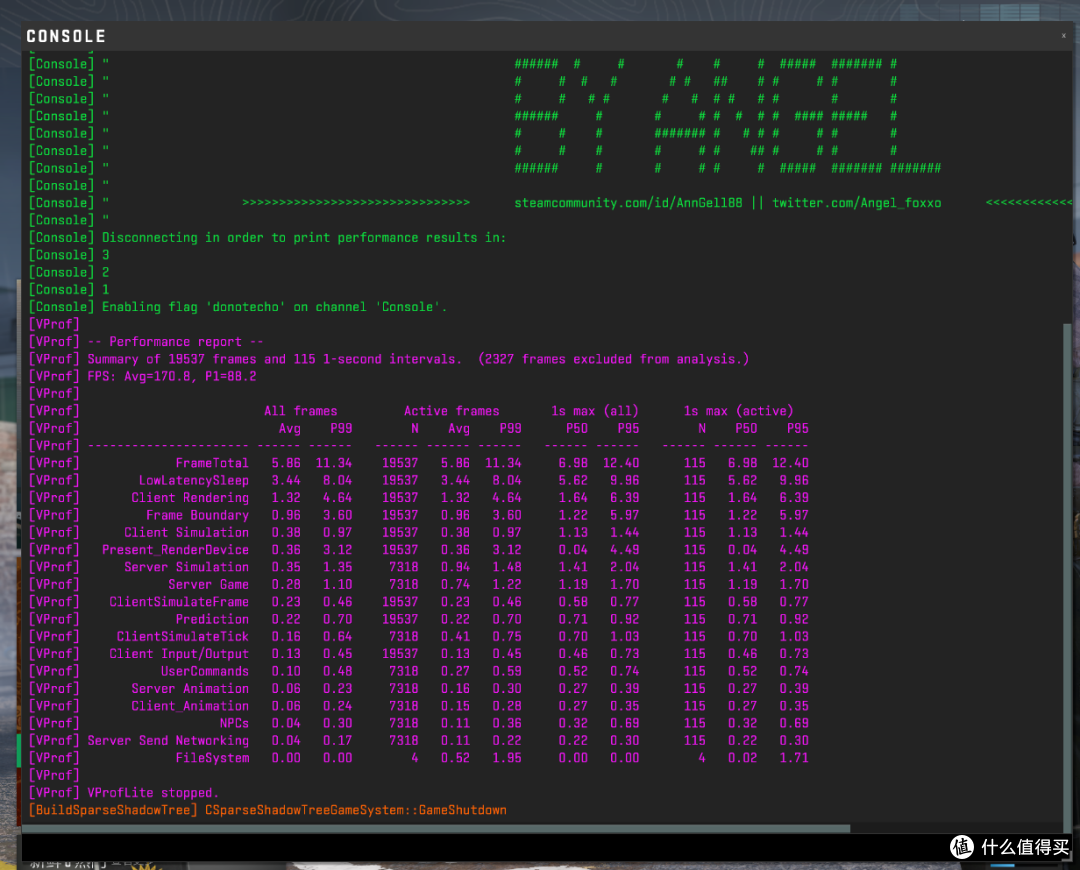Click the 'All frames' column header
This screenshot has width=1080, height=870.
tap(300, 411)
